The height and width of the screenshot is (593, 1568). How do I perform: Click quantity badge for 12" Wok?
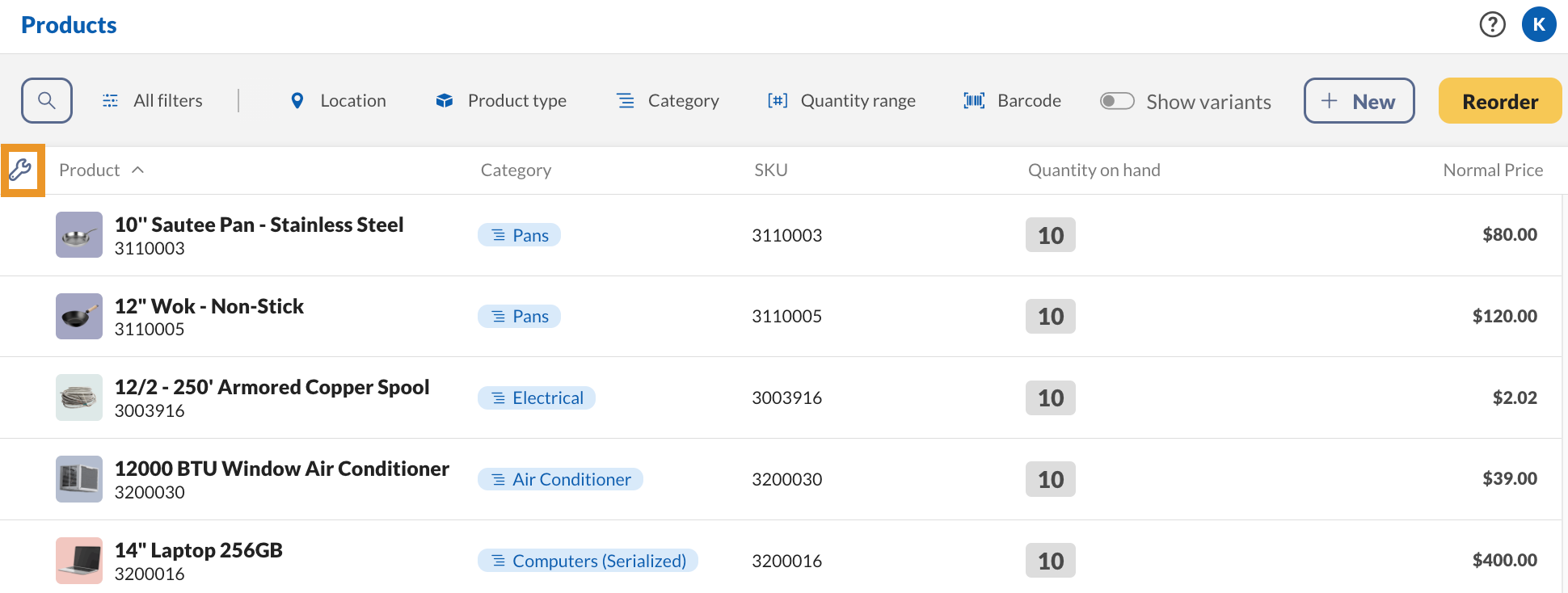(x=1050, y=317)
